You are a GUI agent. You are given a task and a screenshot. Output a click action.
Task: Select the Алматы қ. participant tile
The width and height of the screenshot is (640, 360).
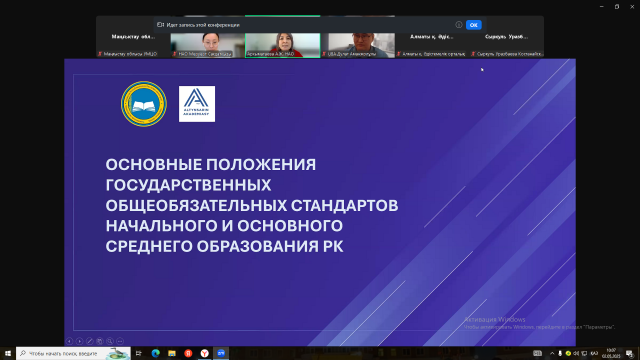tap(432, 45)
